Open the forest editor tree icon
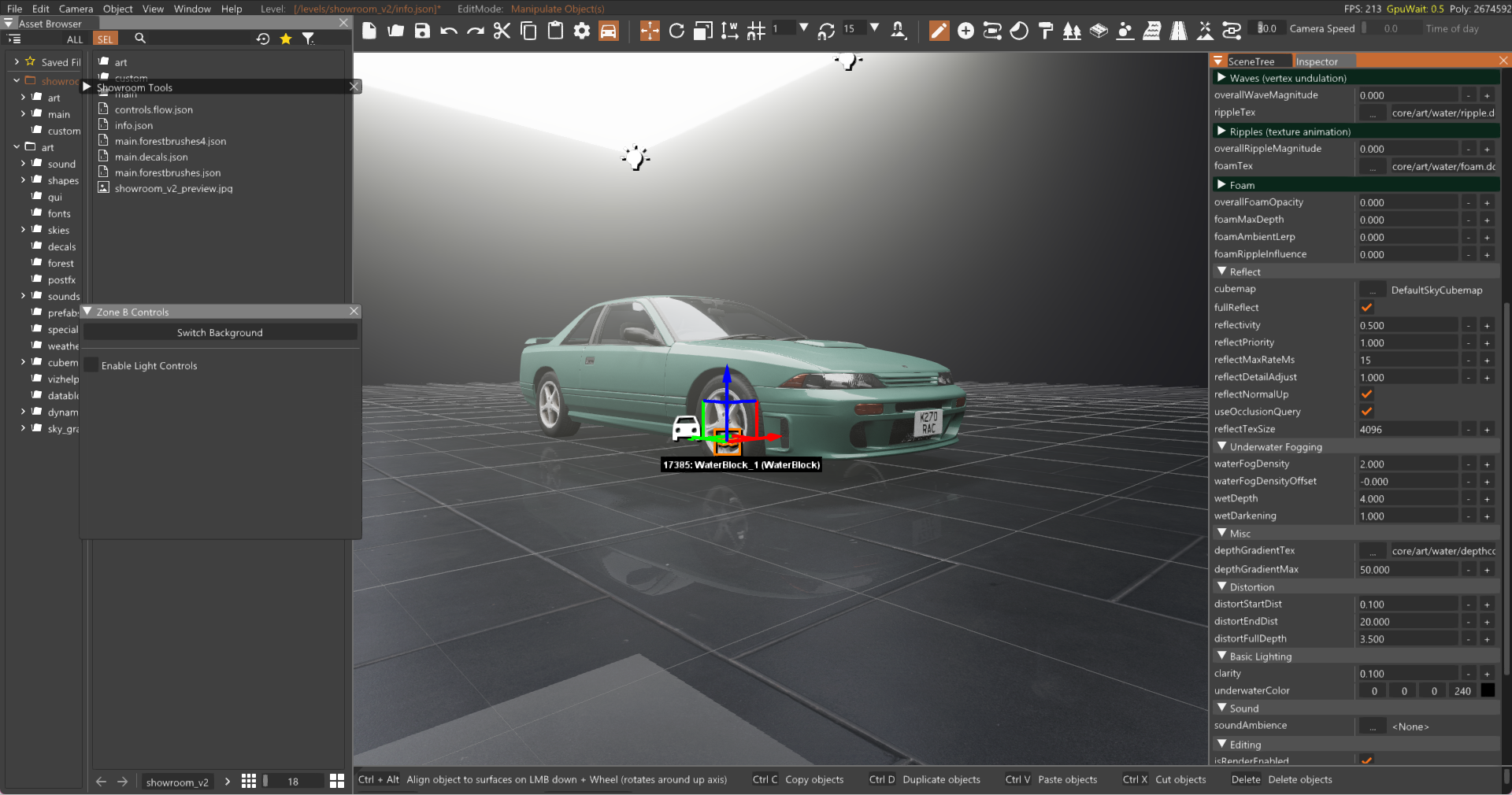This screenshot has width=1512, height=795. pyautogui.click(x=1072, y=31)
